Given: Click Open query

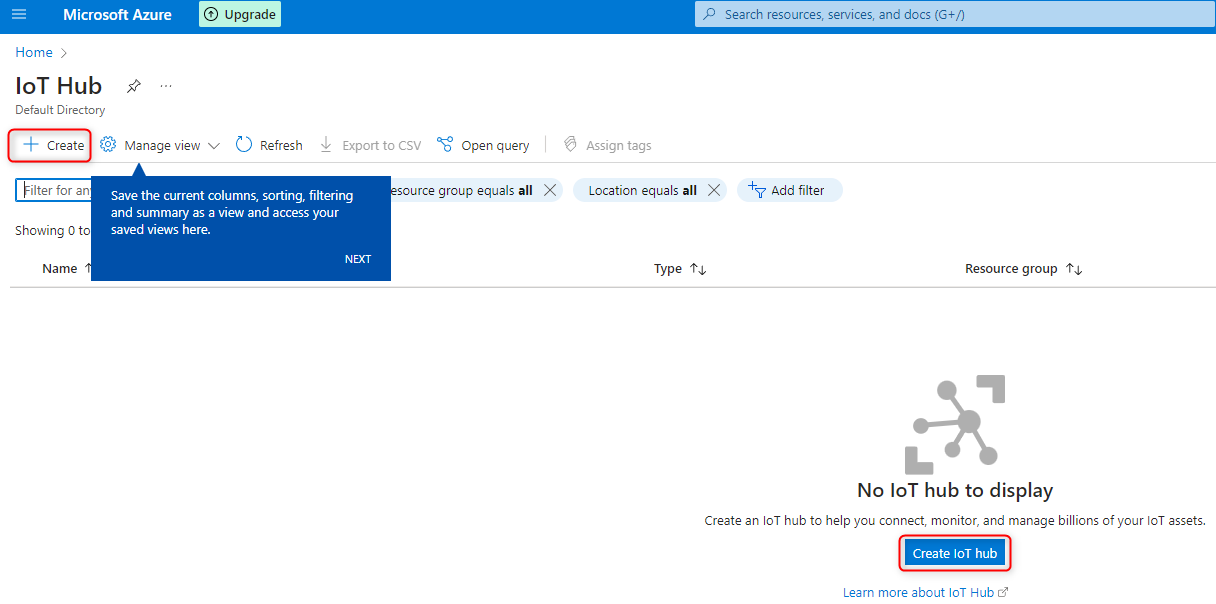Looking at the screenshot, I should (x=483, y=145).
